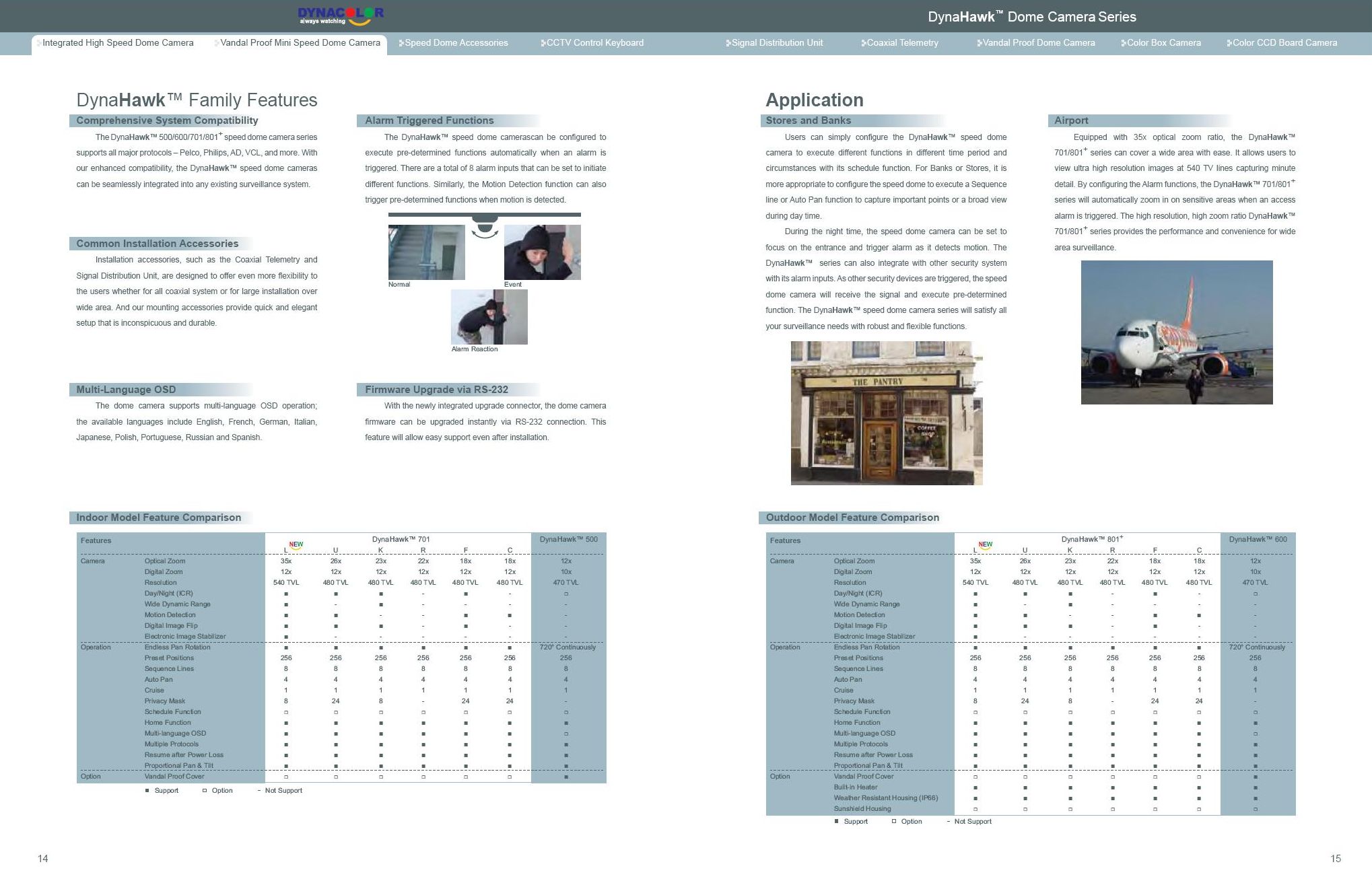Screen dimensions: 1372x885
Task: Click the Normal caption under the staircase photo
Action: pyautogui.click(x=399, y=285)
